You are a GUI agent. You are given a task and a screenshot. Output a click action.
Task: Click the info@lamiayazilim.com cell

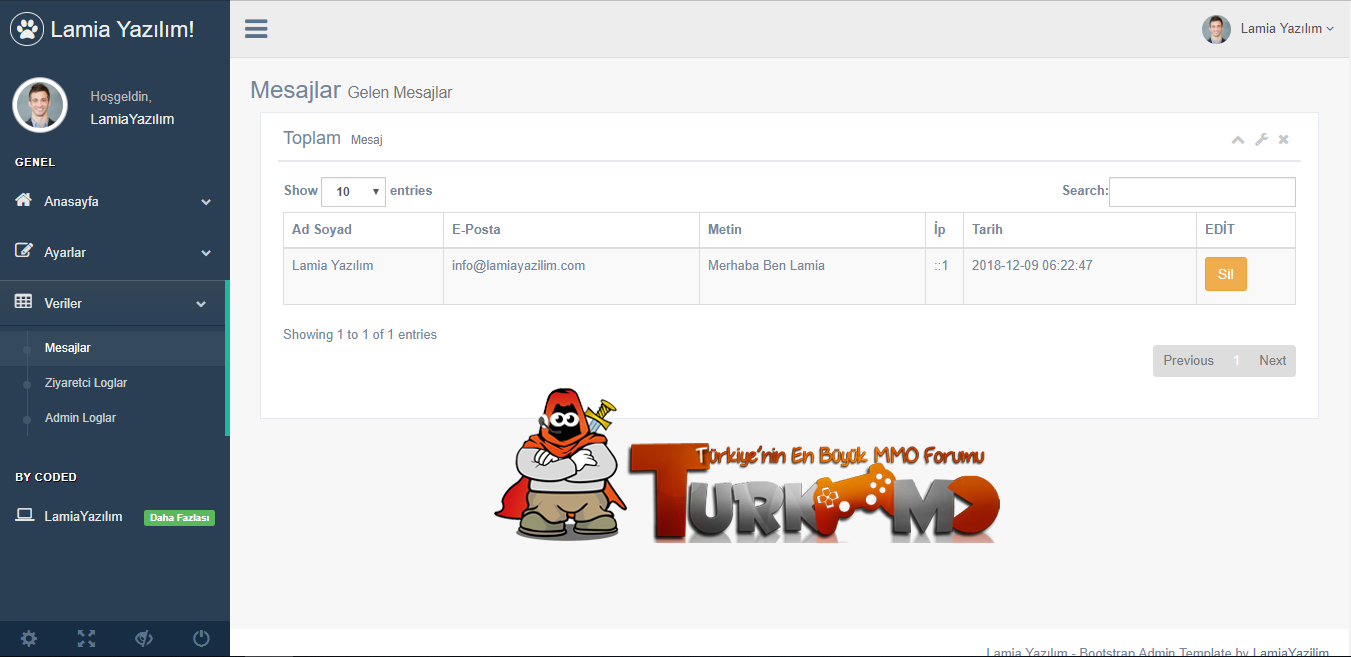click(x=571, y=276)
